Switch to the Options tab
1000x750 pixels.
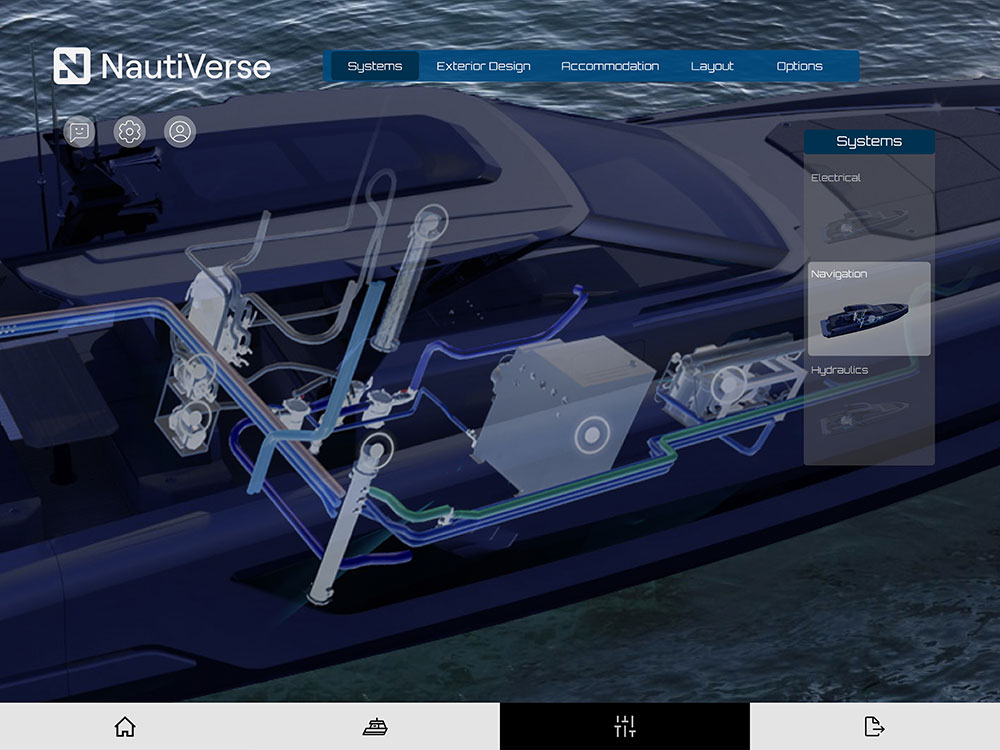(799, 66)
